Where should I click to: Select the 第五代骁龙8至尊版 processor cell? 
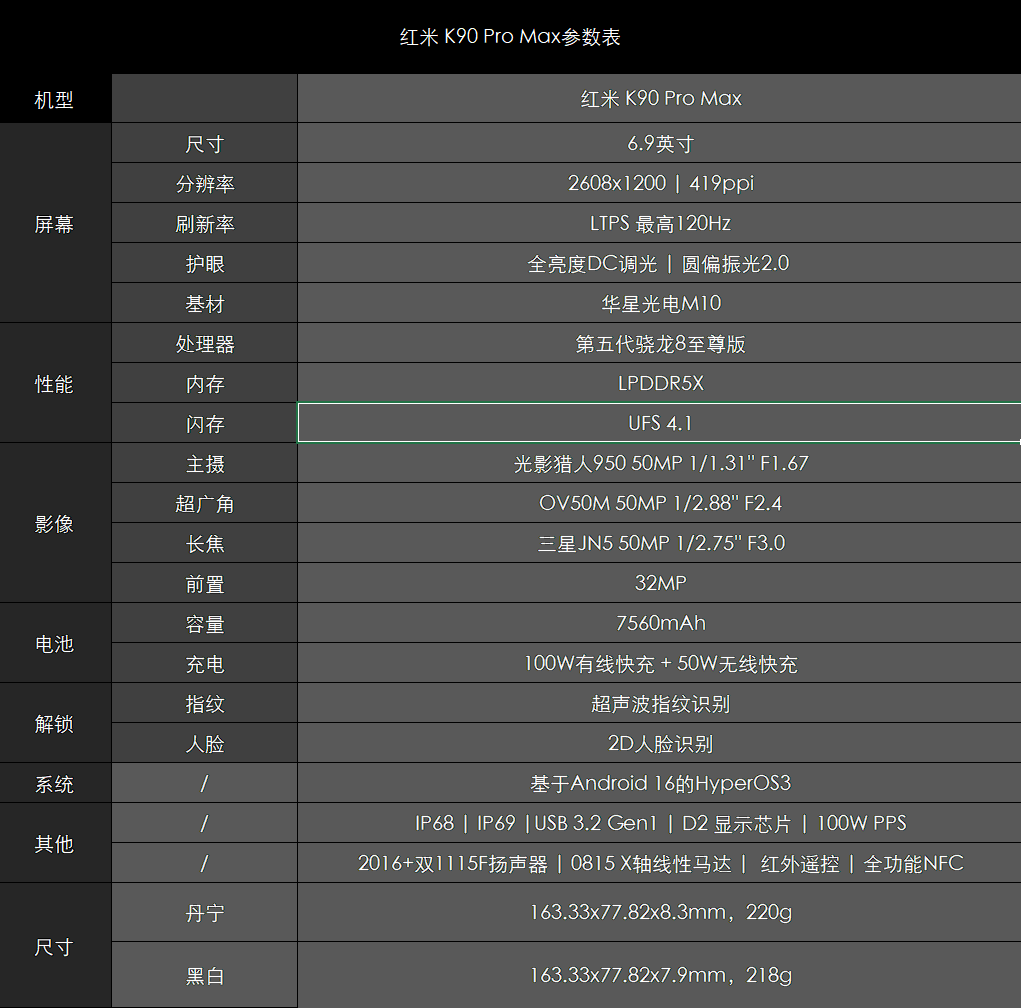(x=659, y=343)
